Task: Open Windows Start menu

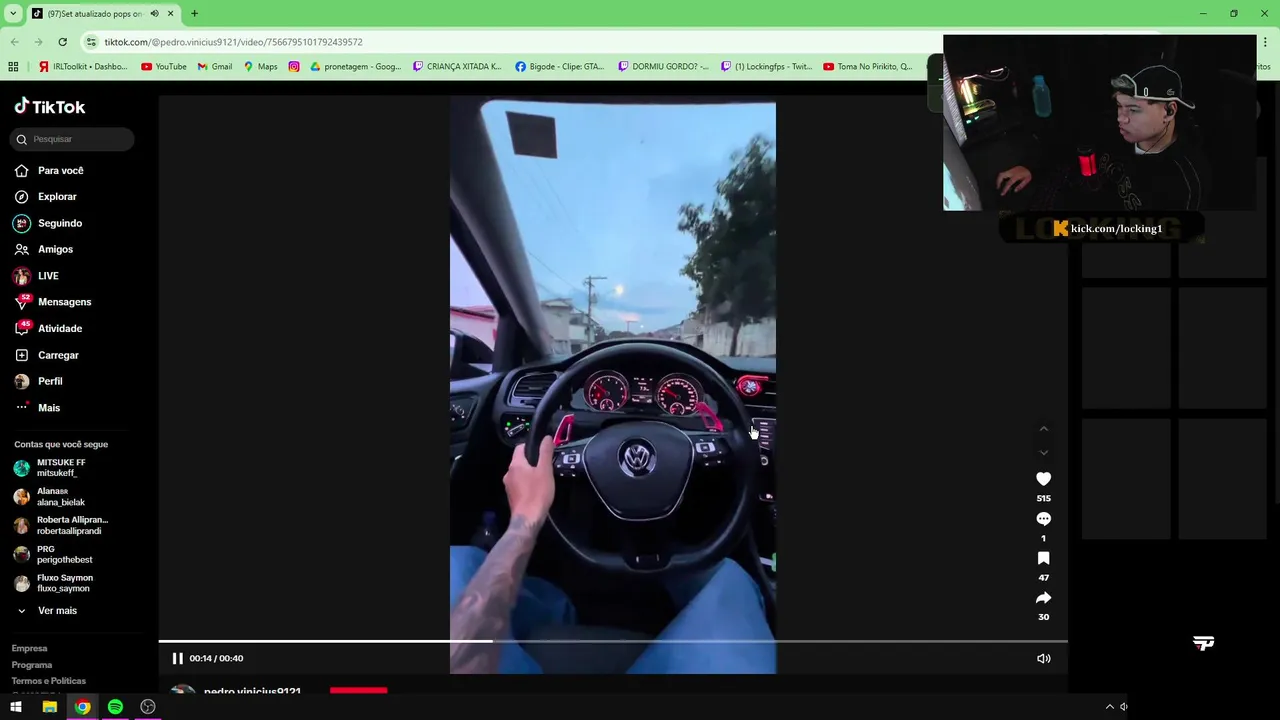Action: (16, 707)
